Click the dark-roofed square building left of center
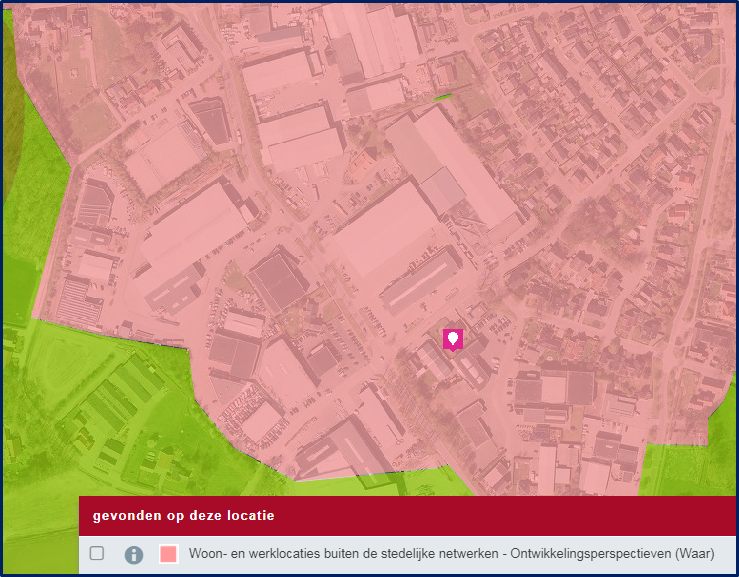739x577 pixels. coord(279,280)
